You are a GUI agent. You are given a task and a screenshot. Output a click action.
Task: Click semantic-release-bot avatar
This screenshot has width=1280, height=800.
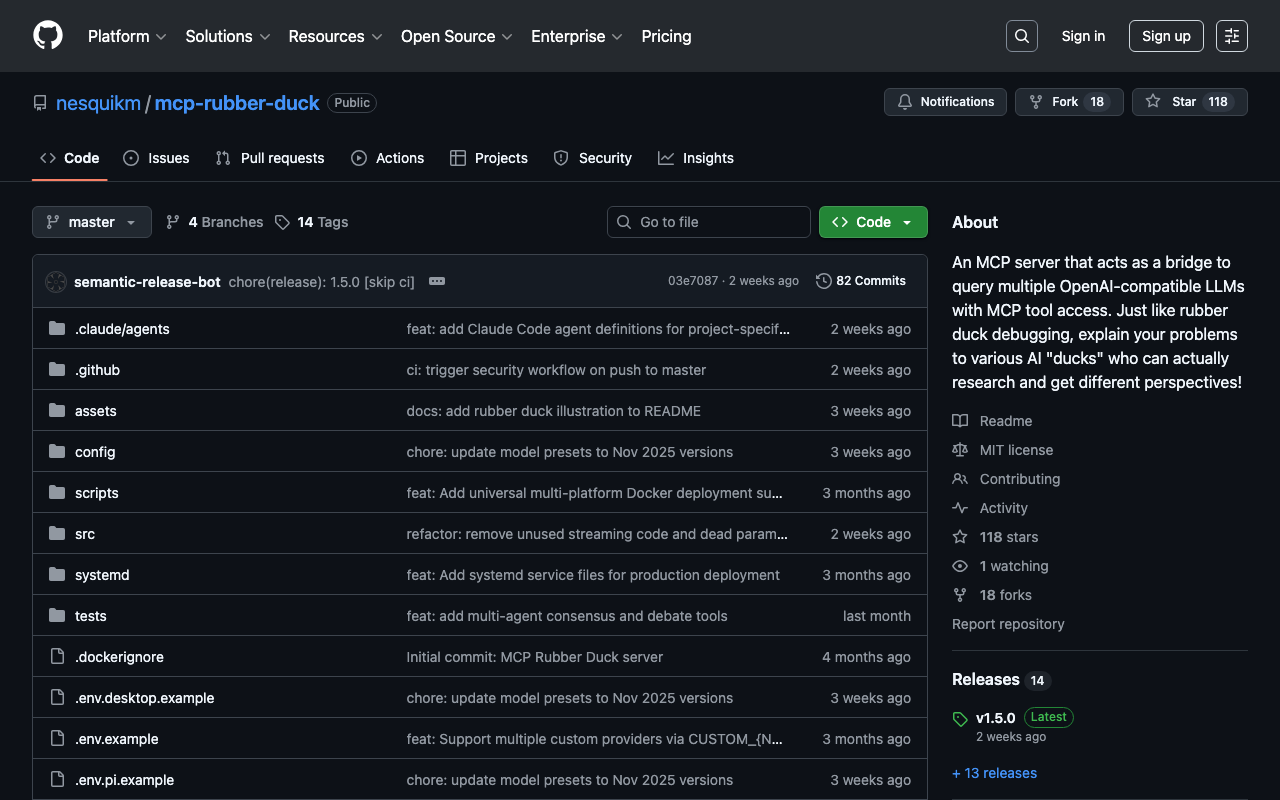pyautogui.click(x=56, y=282)
